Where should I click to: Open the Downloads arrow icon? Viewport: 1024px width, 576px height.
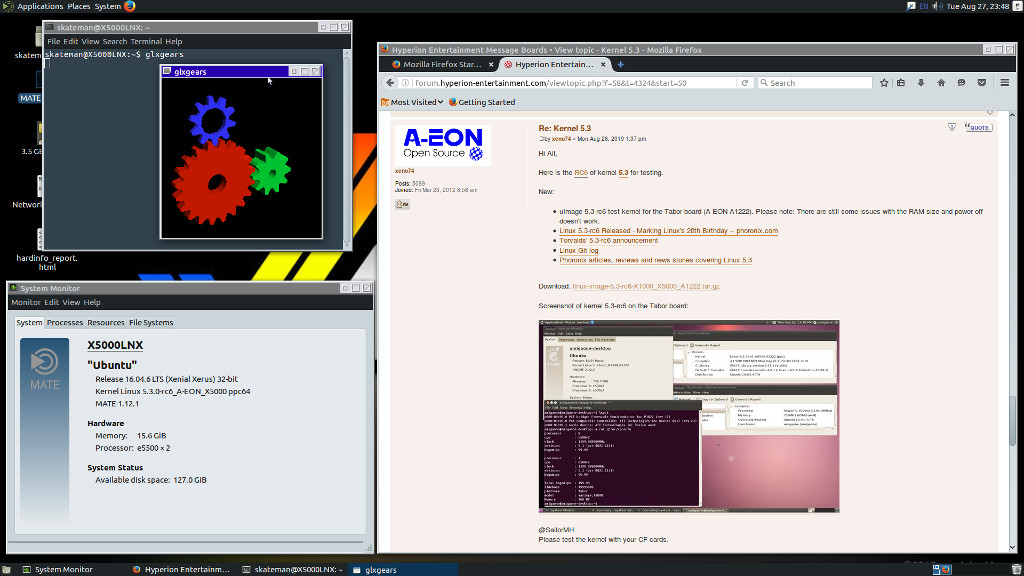pos(921,83)
